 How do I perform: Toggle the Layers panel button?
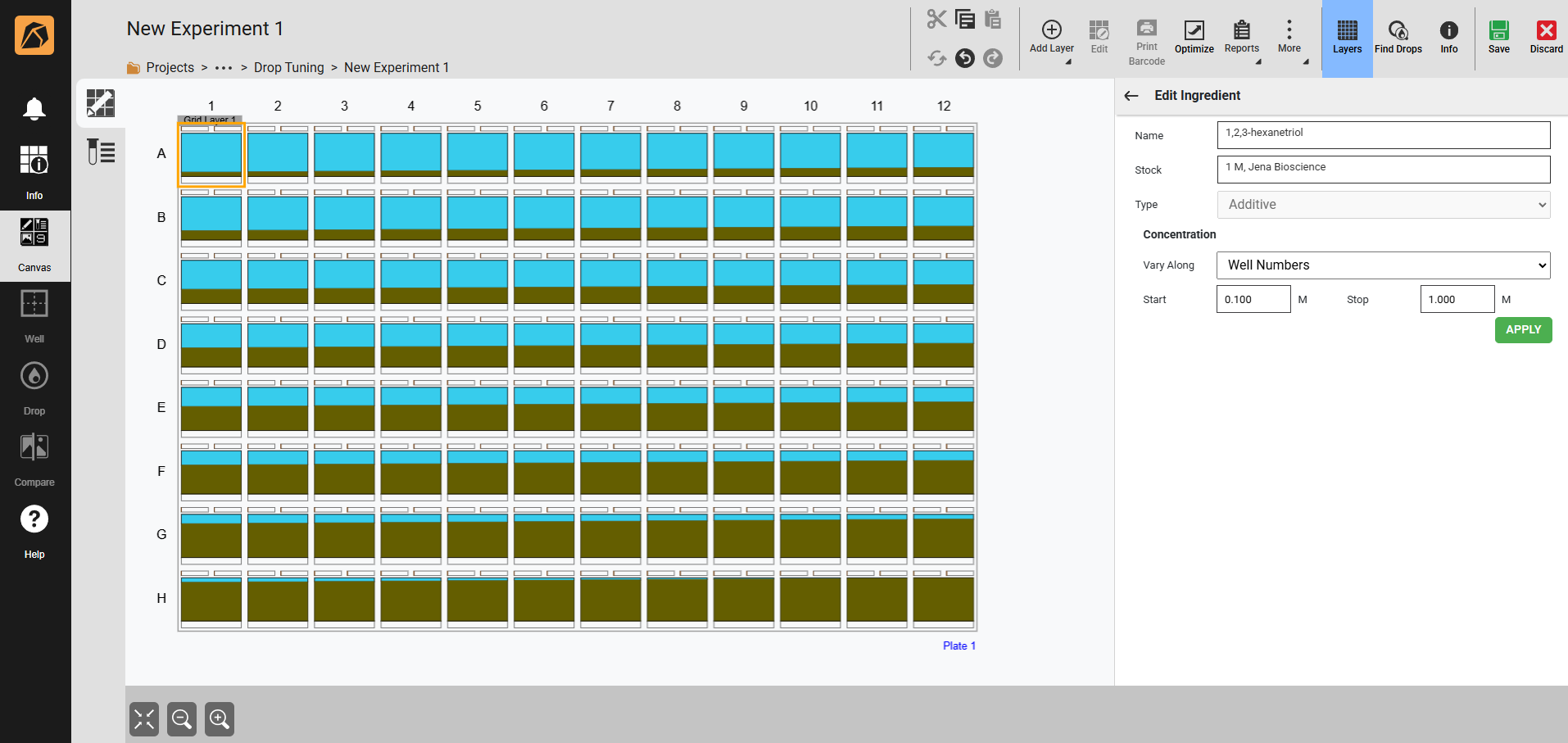1347,38
